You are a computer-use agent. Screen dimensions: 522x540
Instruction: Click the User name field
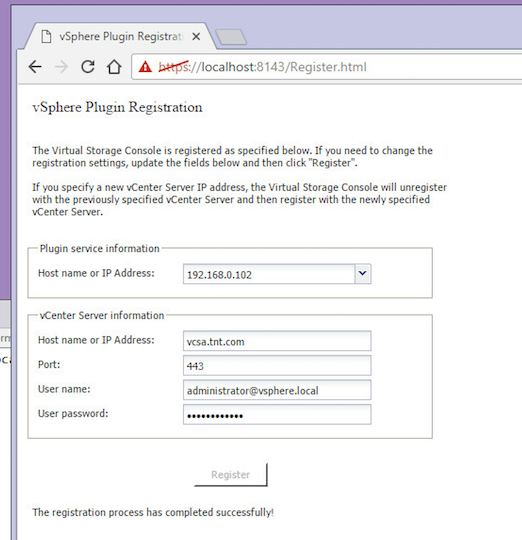(x=277, y=390)
